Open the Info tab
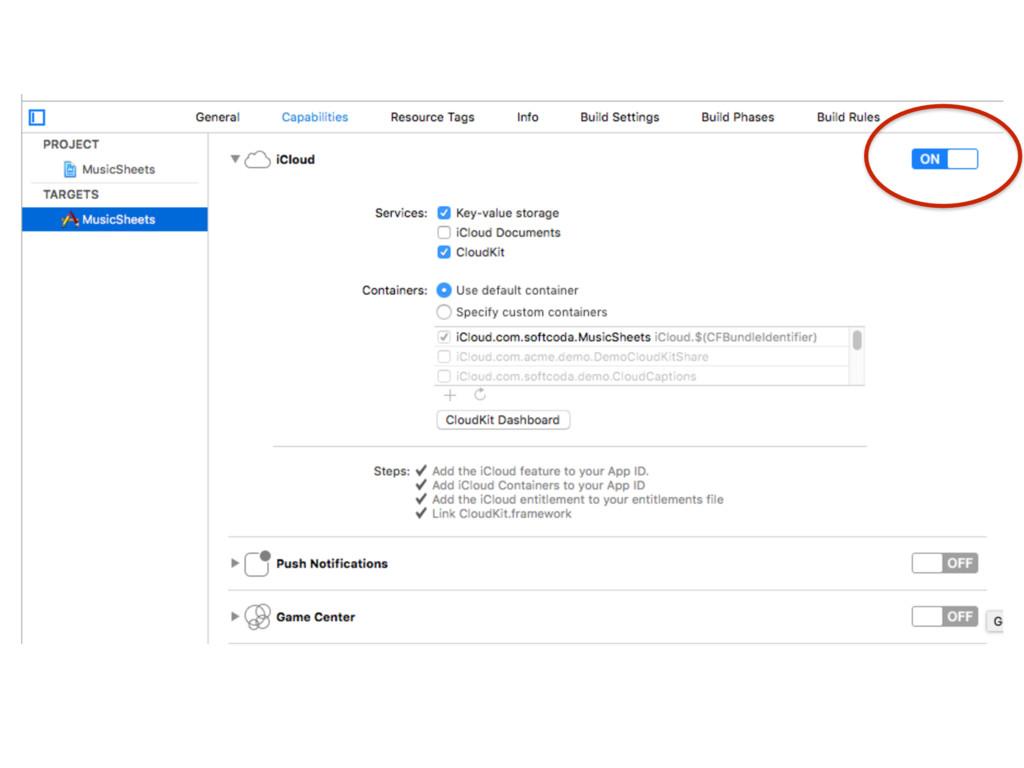The image size is (1024, 768). point(528,118)
